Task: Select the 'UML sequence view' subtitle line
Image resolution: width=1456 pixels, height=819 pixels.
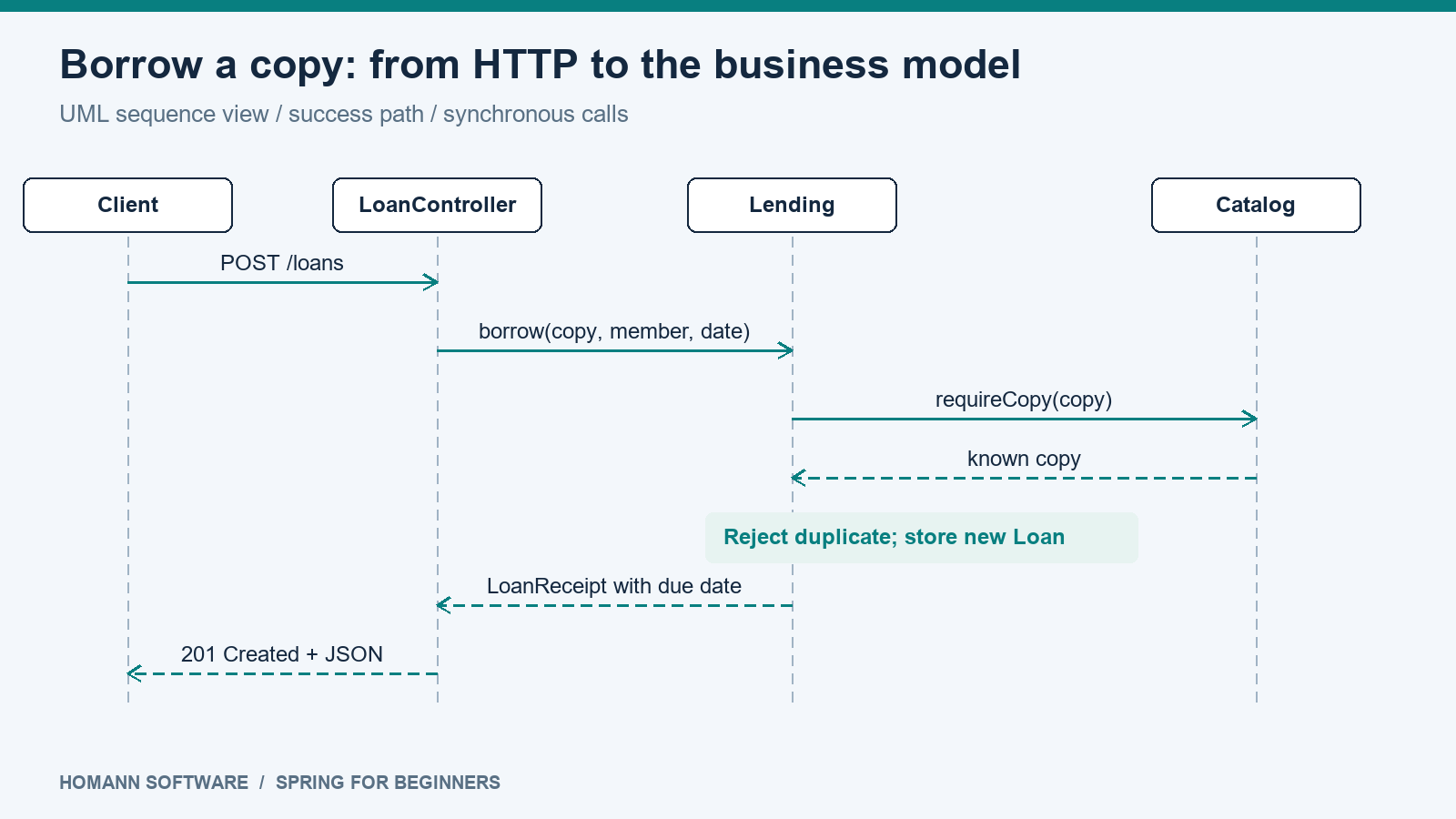Action: tap(344, 115)
